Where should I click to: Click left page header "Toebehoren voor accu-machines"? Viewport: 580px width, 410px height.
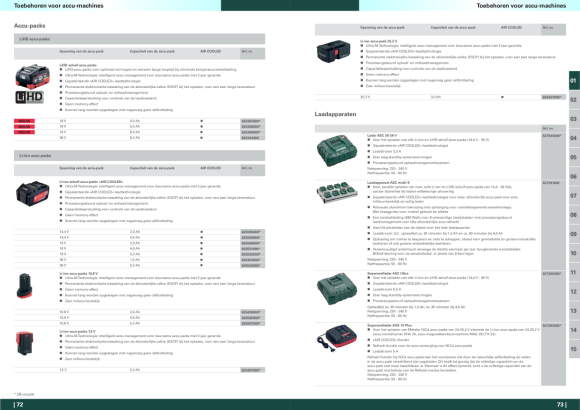[59, 6]
